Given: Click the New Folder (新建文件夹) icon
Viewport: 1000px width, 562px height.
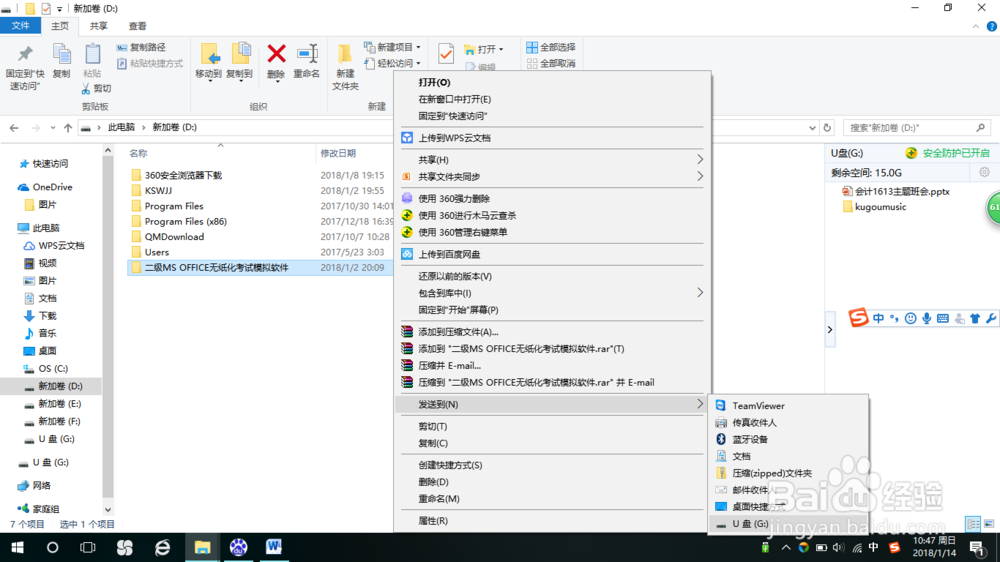Looking at the screenshot, I should (x=344, y=54).
